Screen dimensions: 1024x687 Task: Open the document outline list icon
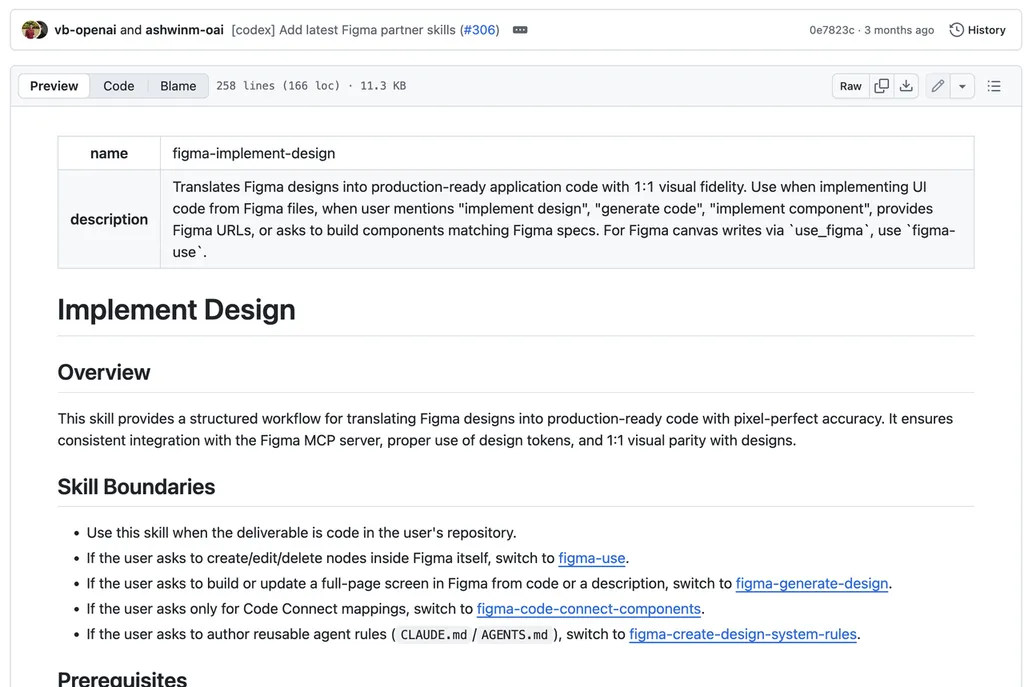pyautogui.click(x=994, y=86)
